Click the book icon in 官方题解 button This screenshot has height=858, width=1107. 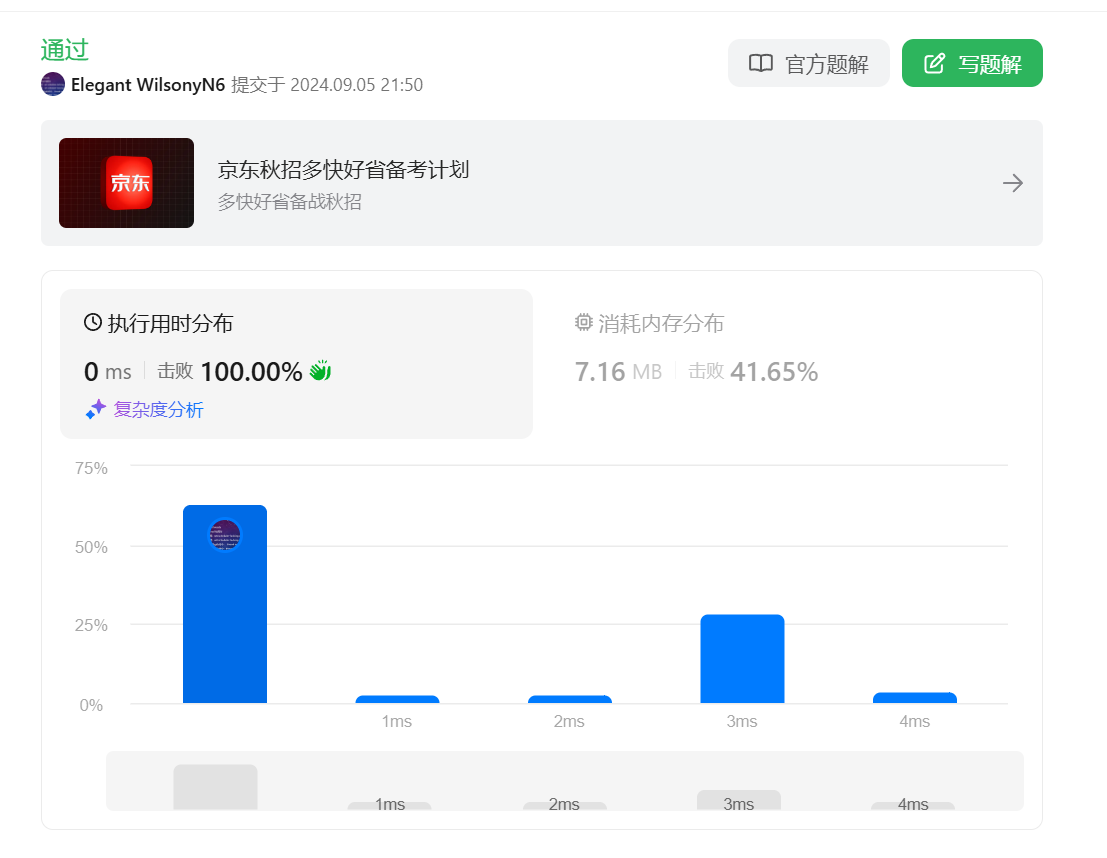760,64
